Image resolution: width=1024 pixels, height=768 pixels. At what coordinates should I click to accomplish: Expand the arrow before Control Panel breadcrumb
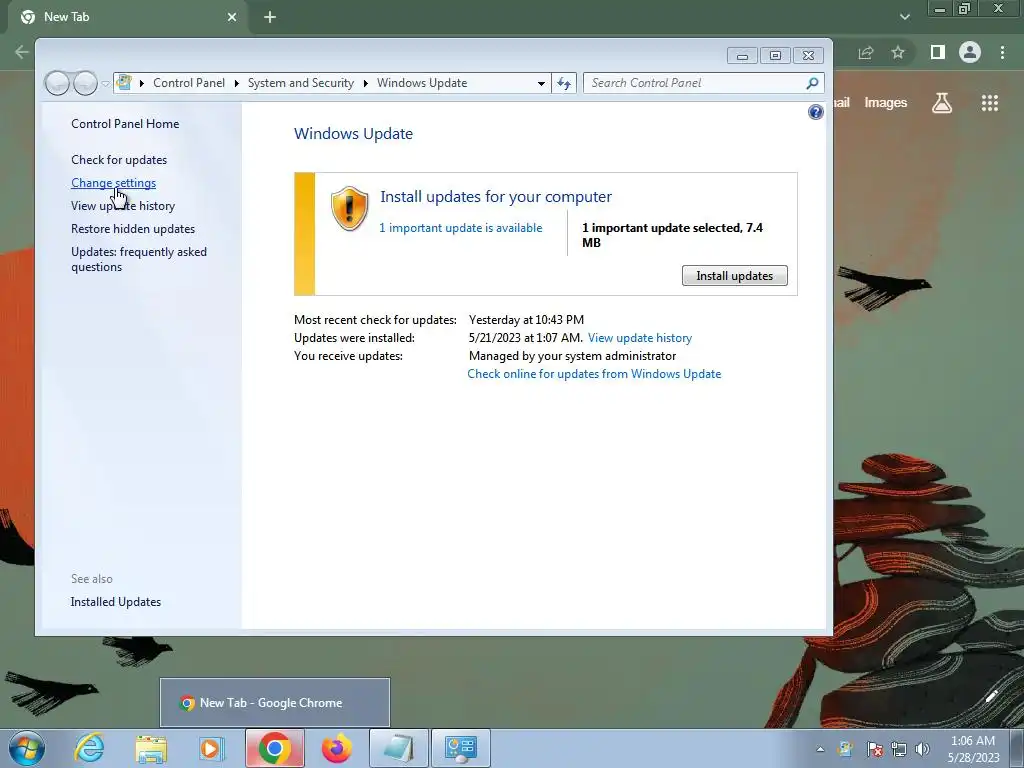142,84
